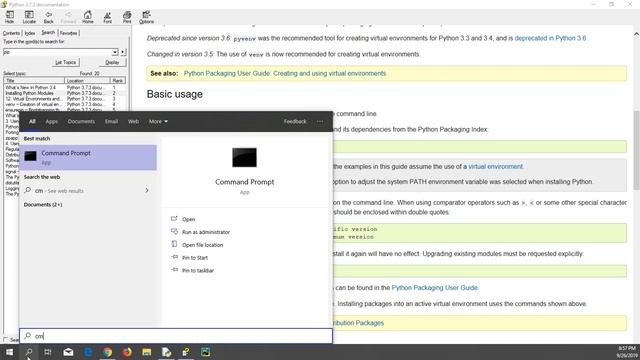Expand the More filter dropdown
The height and width of the screenshot is (360, 640).
point(158,122)
